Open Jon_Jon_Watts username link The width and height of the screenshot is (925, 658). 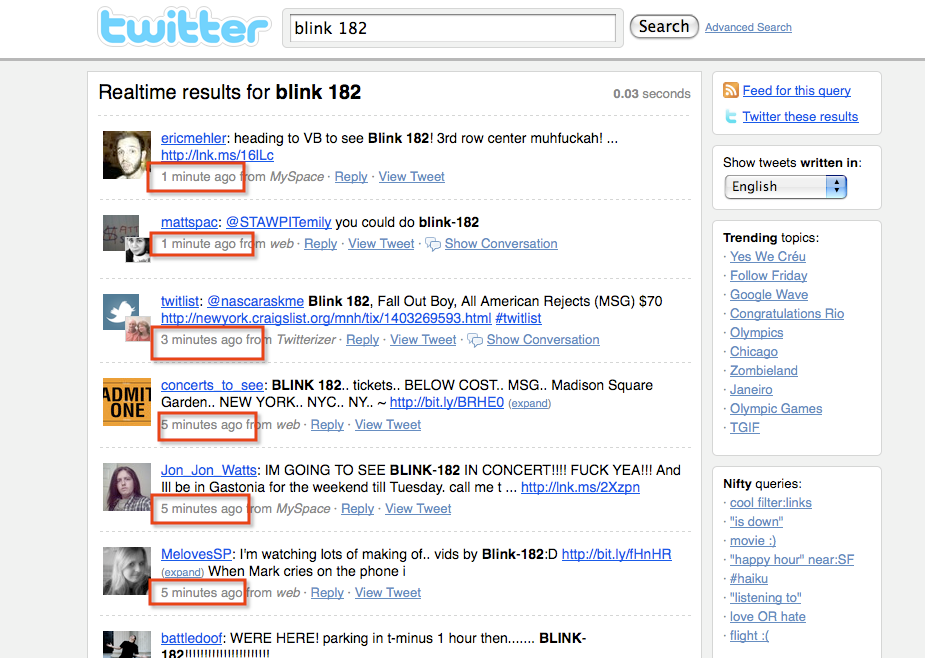point(209,470)
